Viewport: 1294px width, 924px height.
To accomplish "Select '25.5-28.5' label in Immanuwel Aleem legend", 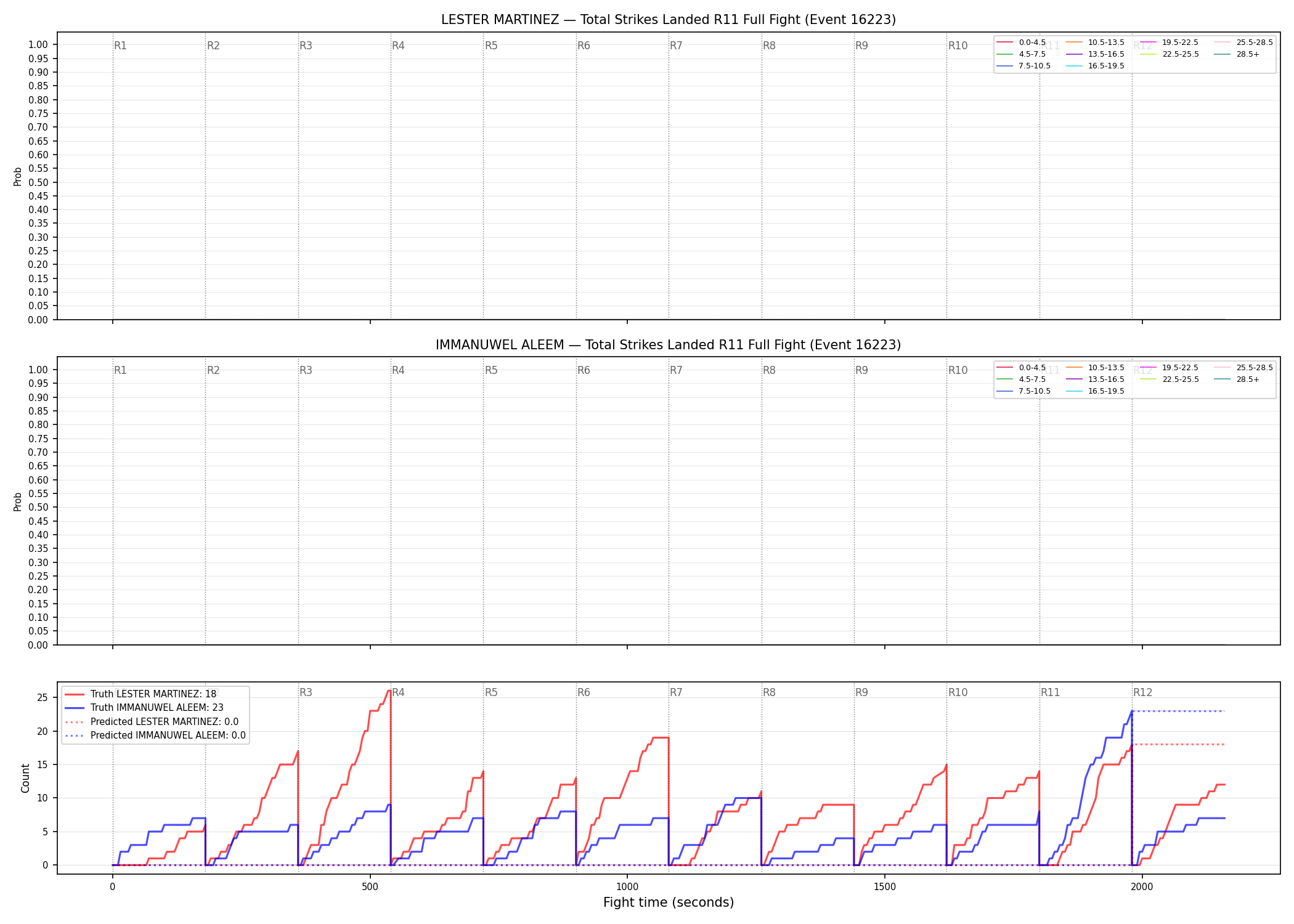I will click(1255, 368).
